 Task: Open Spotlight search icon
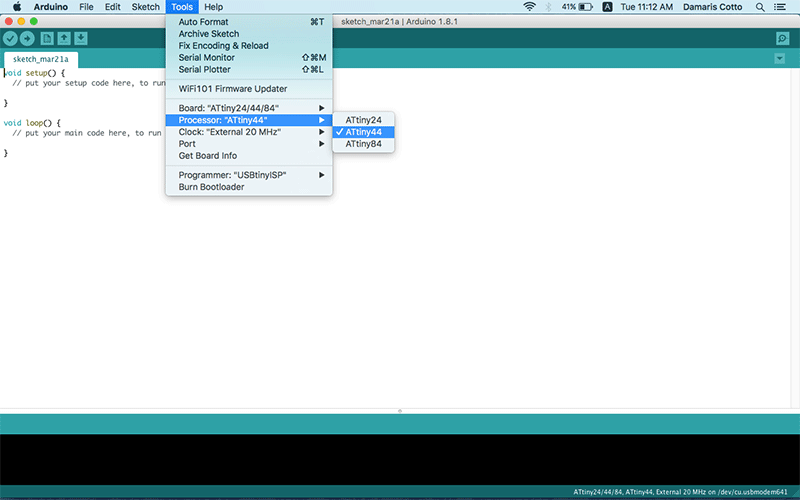(760, 7)
